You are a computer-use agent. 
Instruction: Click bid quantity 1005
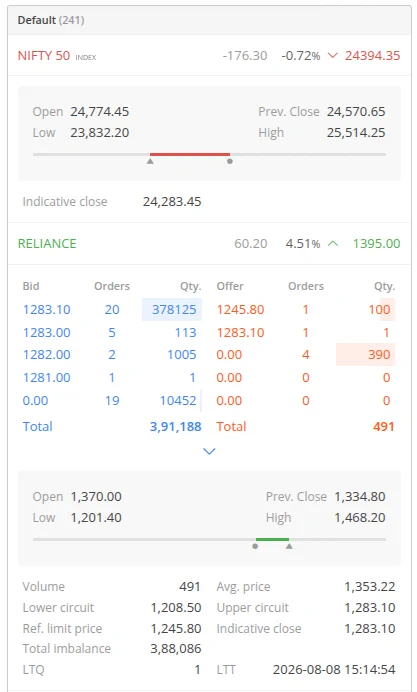coord(182,355)
